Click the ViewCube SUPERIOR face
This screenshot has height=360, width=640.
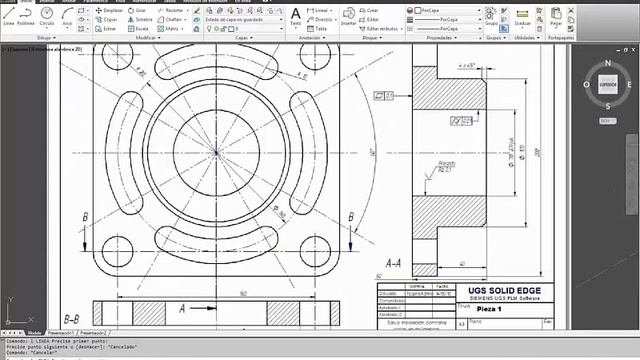click(x=608, y=84)
